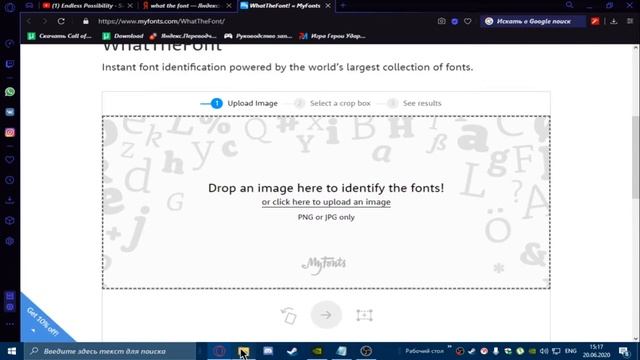640x360 pixels.
Task: Open the Twitch sidebar panel
Action: (x=10, y=64)
